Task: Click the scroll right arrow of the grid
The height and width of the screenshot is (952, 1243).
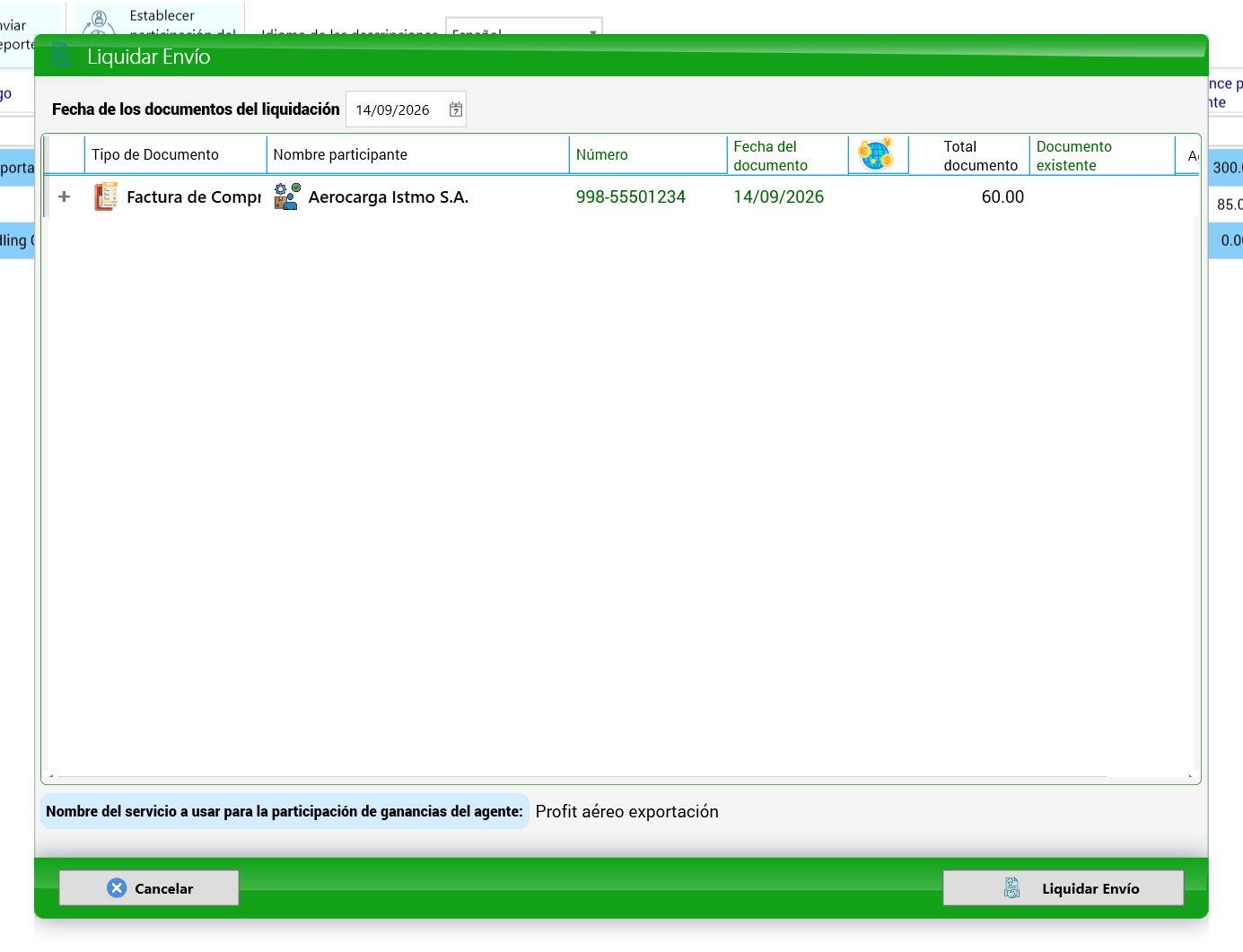Action: coord(1190,776)
